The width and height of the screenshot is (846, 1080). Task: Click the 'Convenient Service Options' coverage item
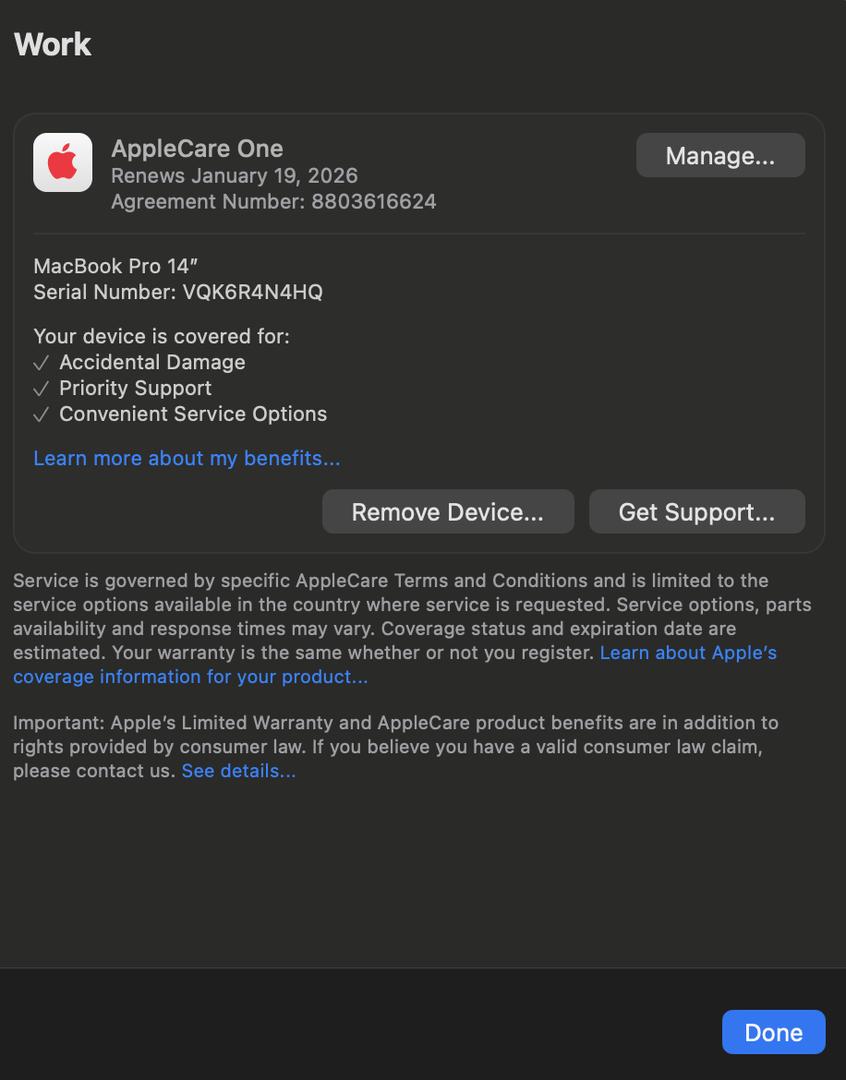pyautogui.click(x=193, y=414)
